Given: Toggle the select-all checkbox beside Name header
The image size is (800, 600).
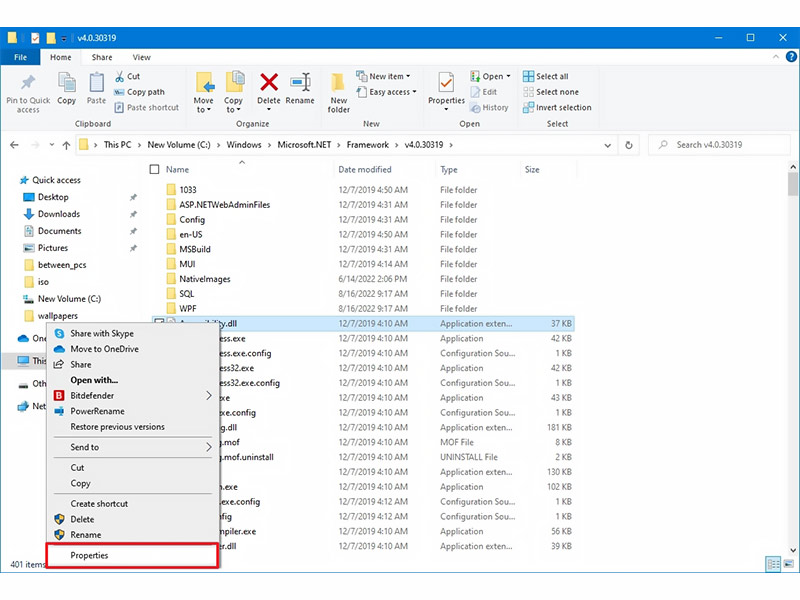Looking at the screenshot, I should tap(154, 169).
